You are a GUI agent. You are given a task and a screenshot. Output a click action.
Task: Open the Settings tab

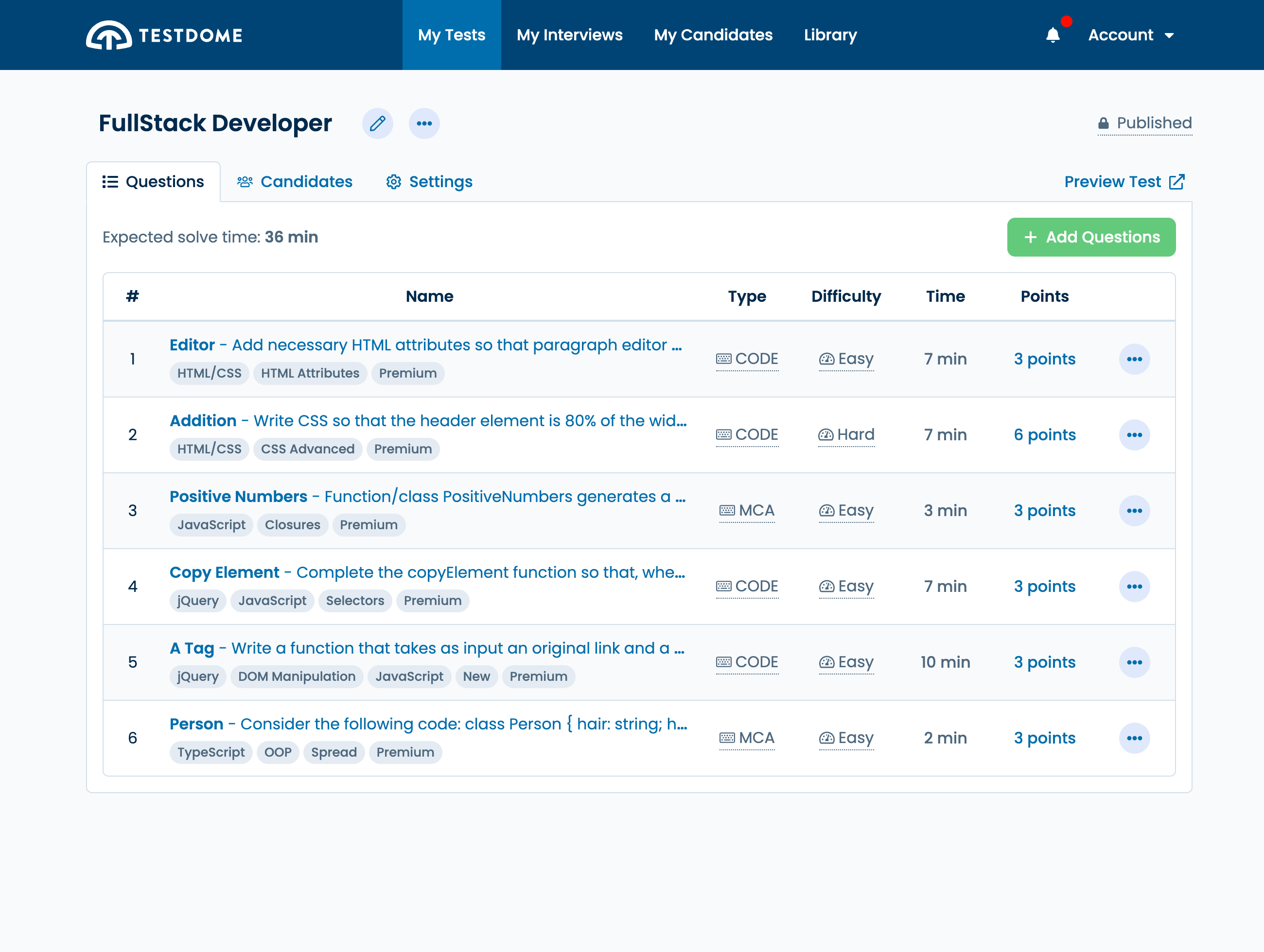tap(429, 182)
